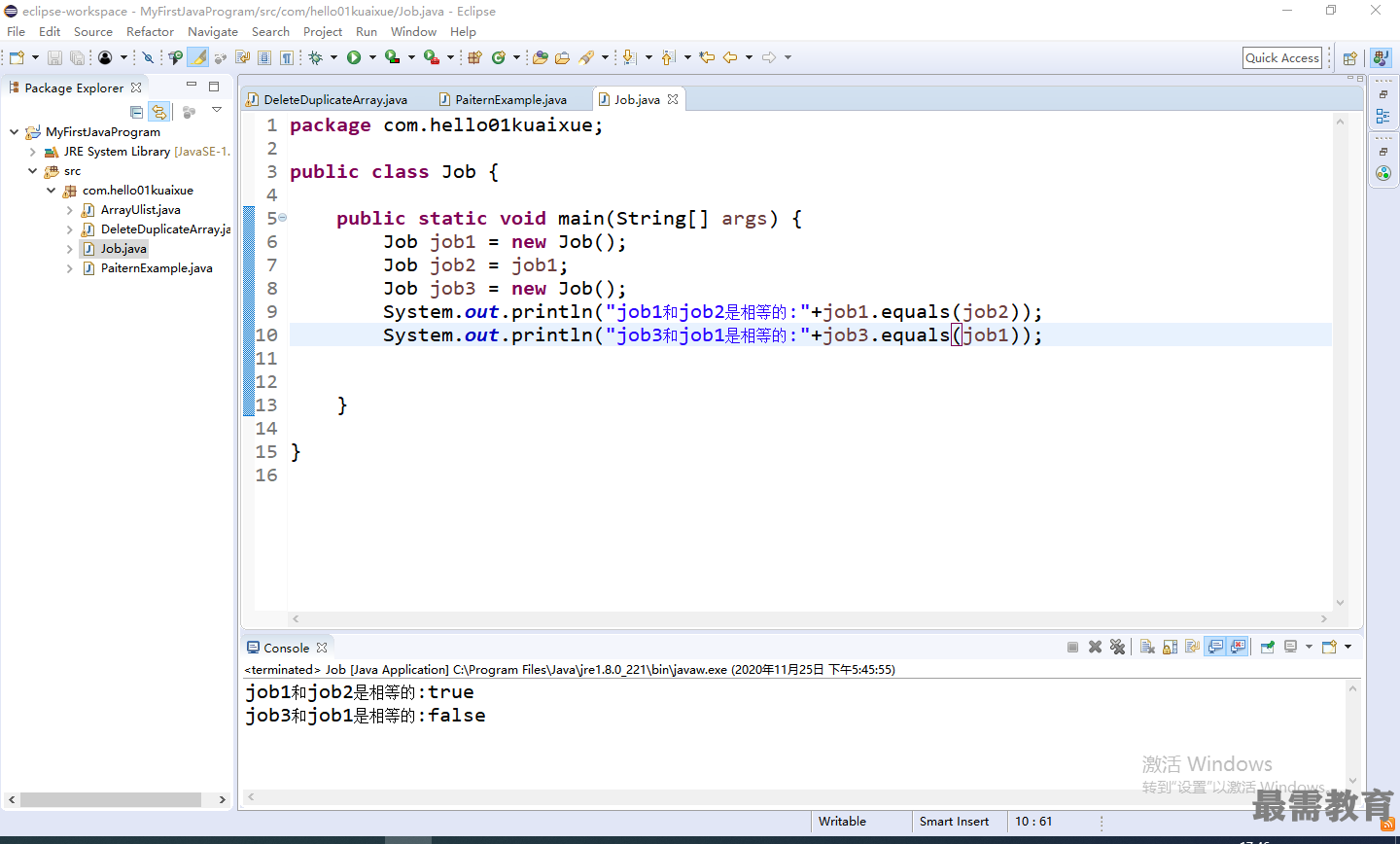
Task: Collapse the com.hello01kuaixue package node
Action: (51, 191)
